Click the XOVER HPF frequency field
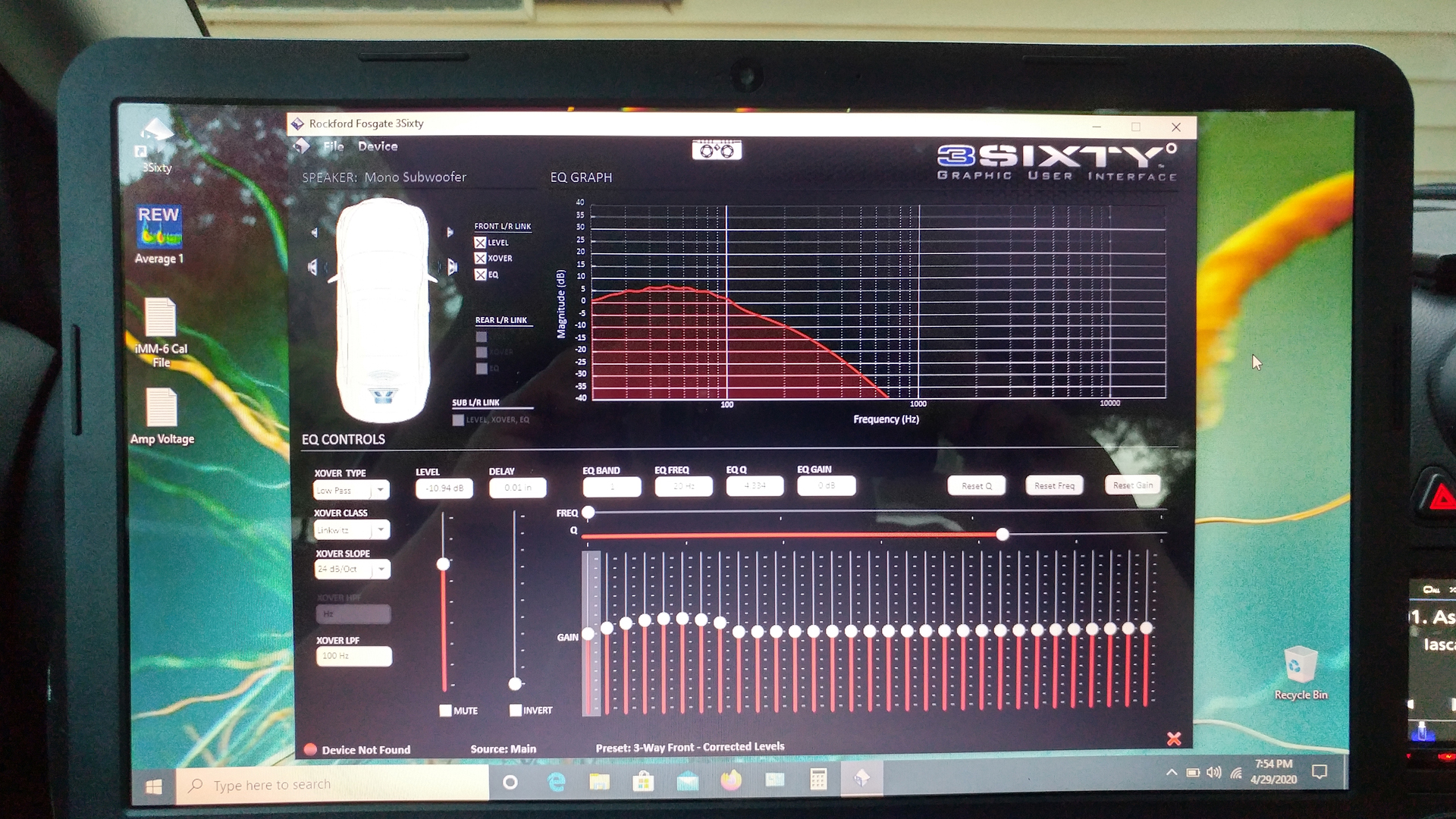Screen dimensions: 1456x819 tap(353, 613)
